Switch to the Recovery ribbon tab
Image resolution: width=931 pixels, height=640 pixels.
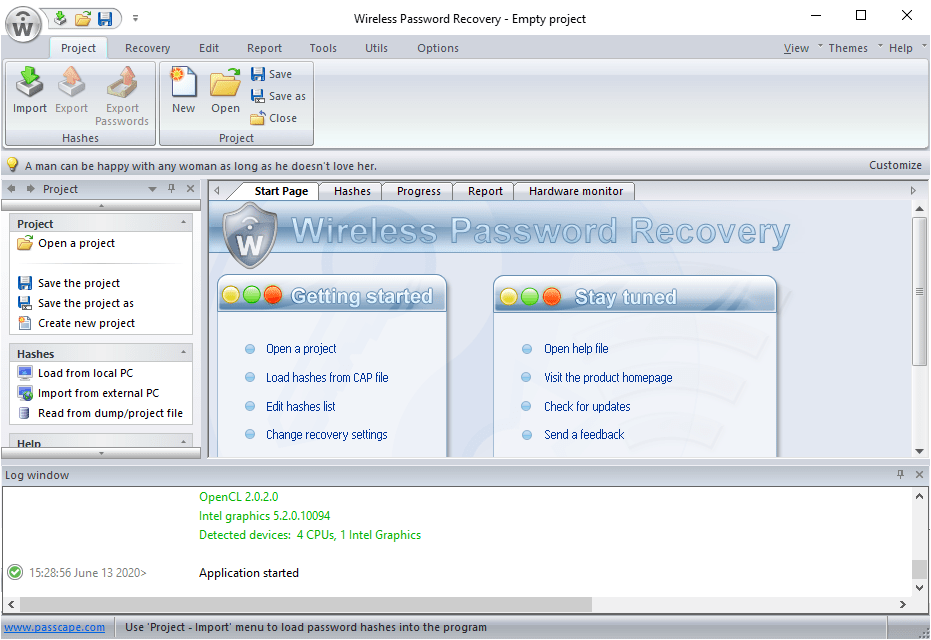(x=147, y=48)
